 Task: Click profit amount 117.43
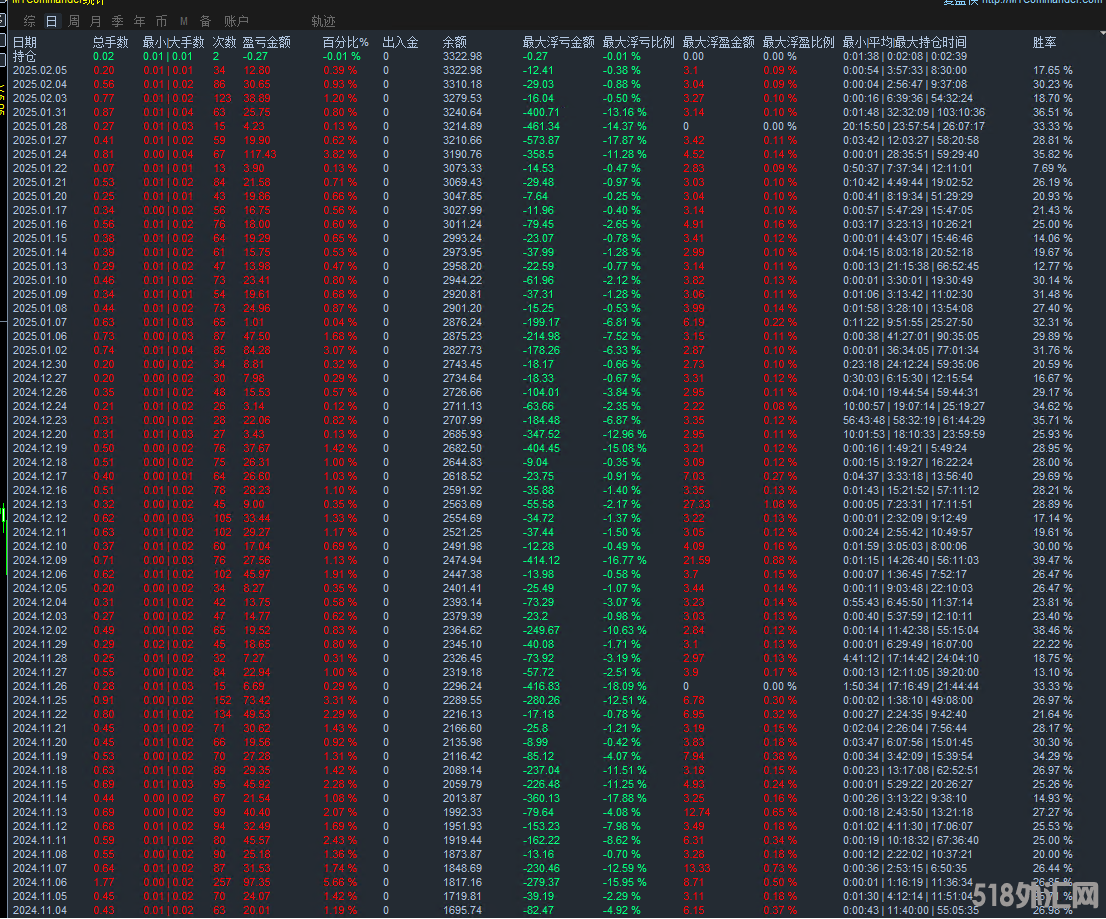pyautogui.click(x=260, y=154)
